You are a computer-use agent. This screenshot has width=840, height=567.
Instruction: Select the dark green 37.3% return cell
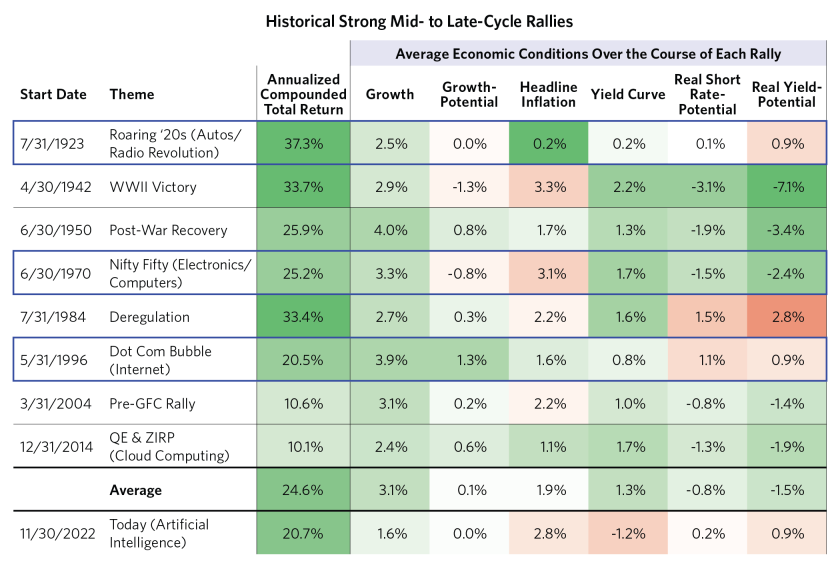pos(304,143)
